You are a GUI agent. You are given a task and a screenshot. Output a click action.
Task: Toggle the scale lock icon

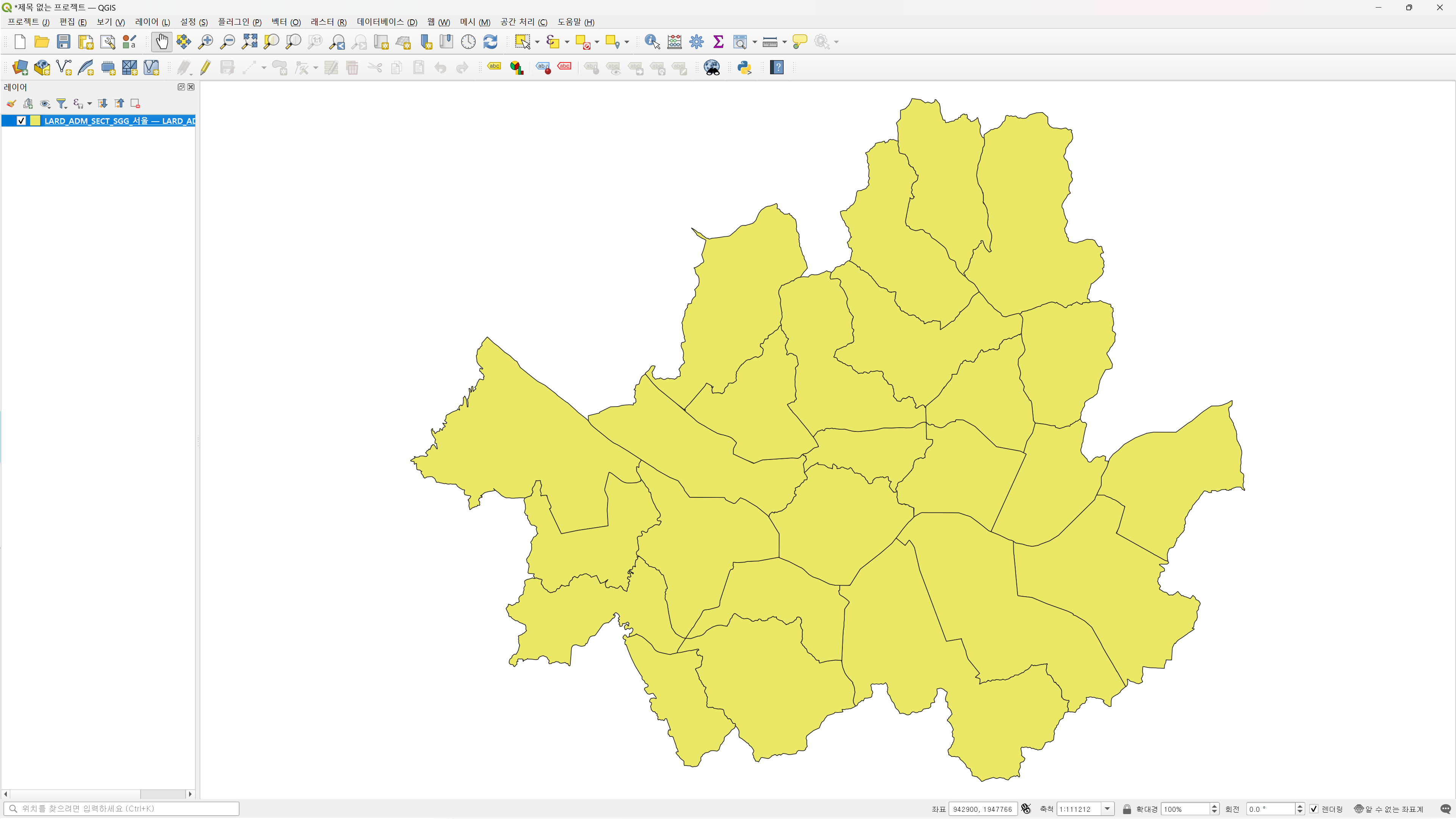tap(1126, 809)
